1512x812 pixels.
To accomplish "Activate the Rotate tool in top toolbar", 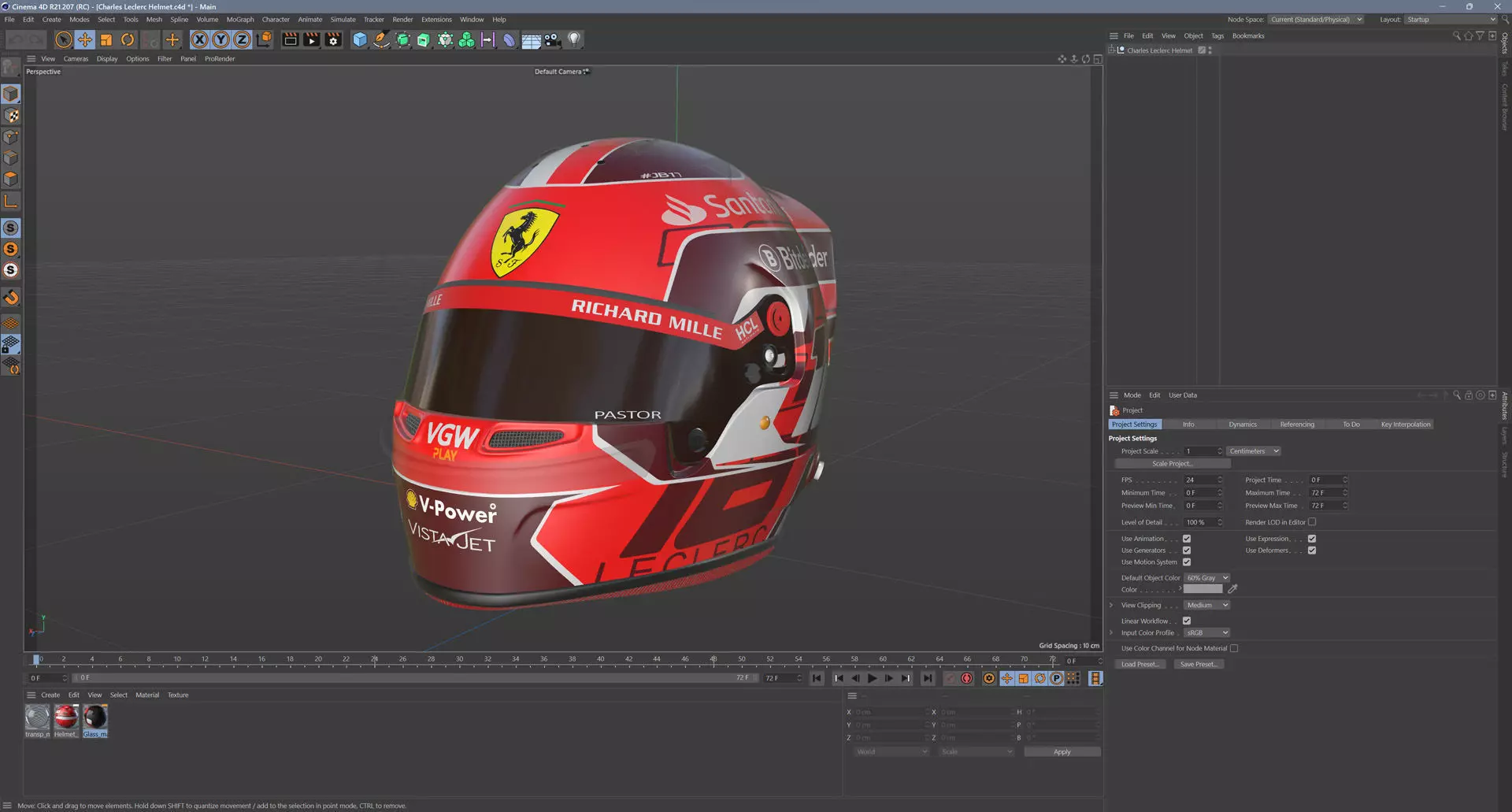I will 128,39.
